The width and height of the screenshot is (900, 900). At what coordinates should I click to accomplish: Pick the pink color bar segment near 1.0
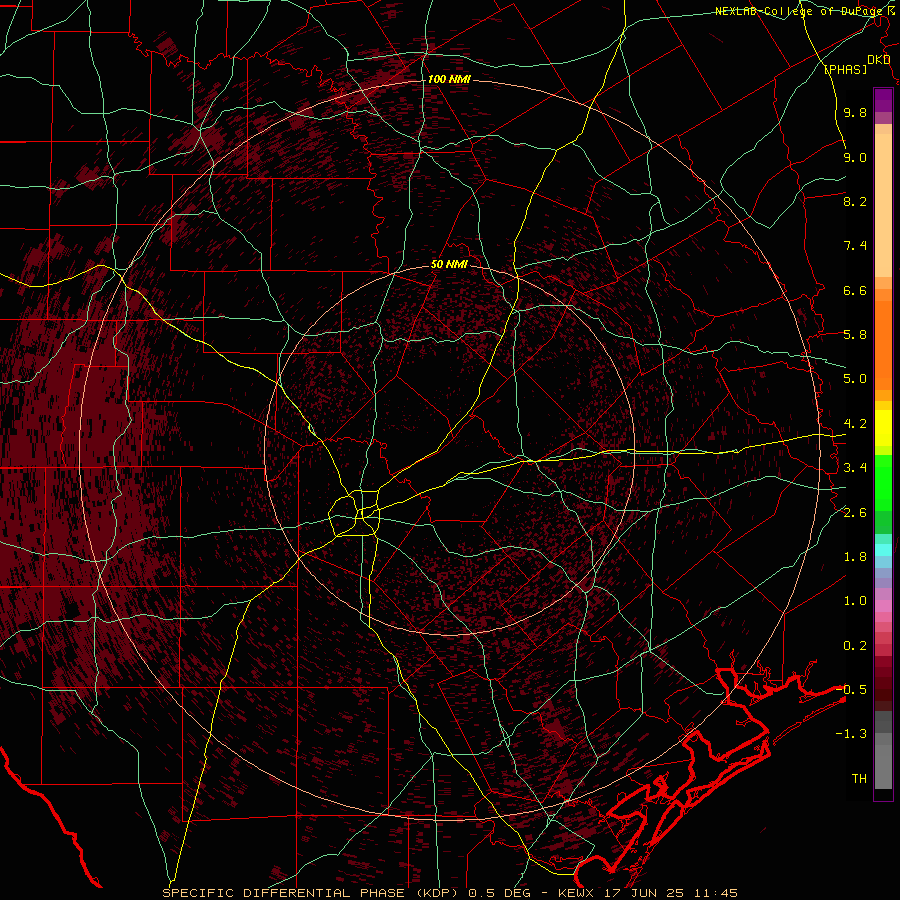[883, 606]
